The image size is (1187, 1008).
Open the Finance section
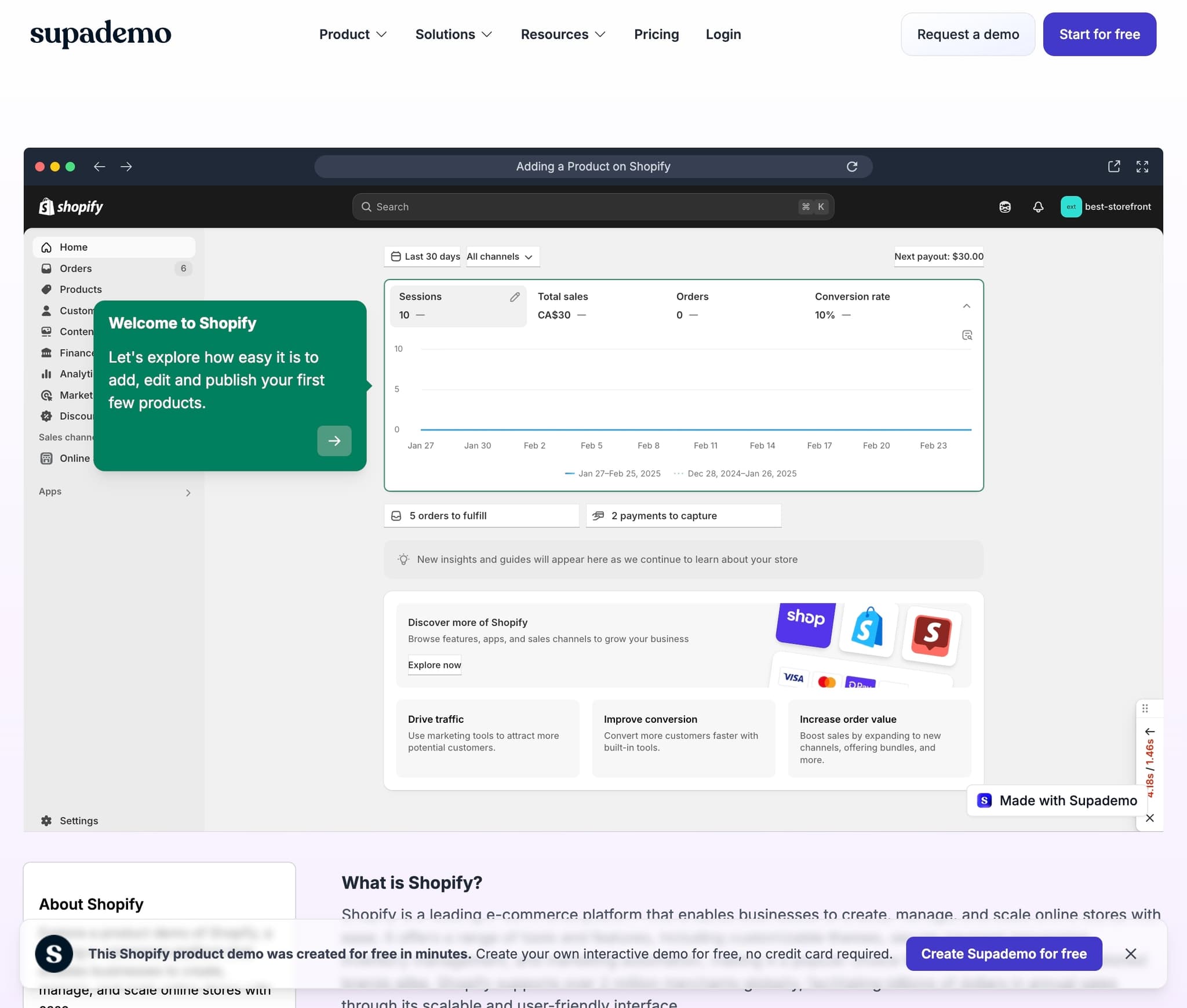[75, 352]
